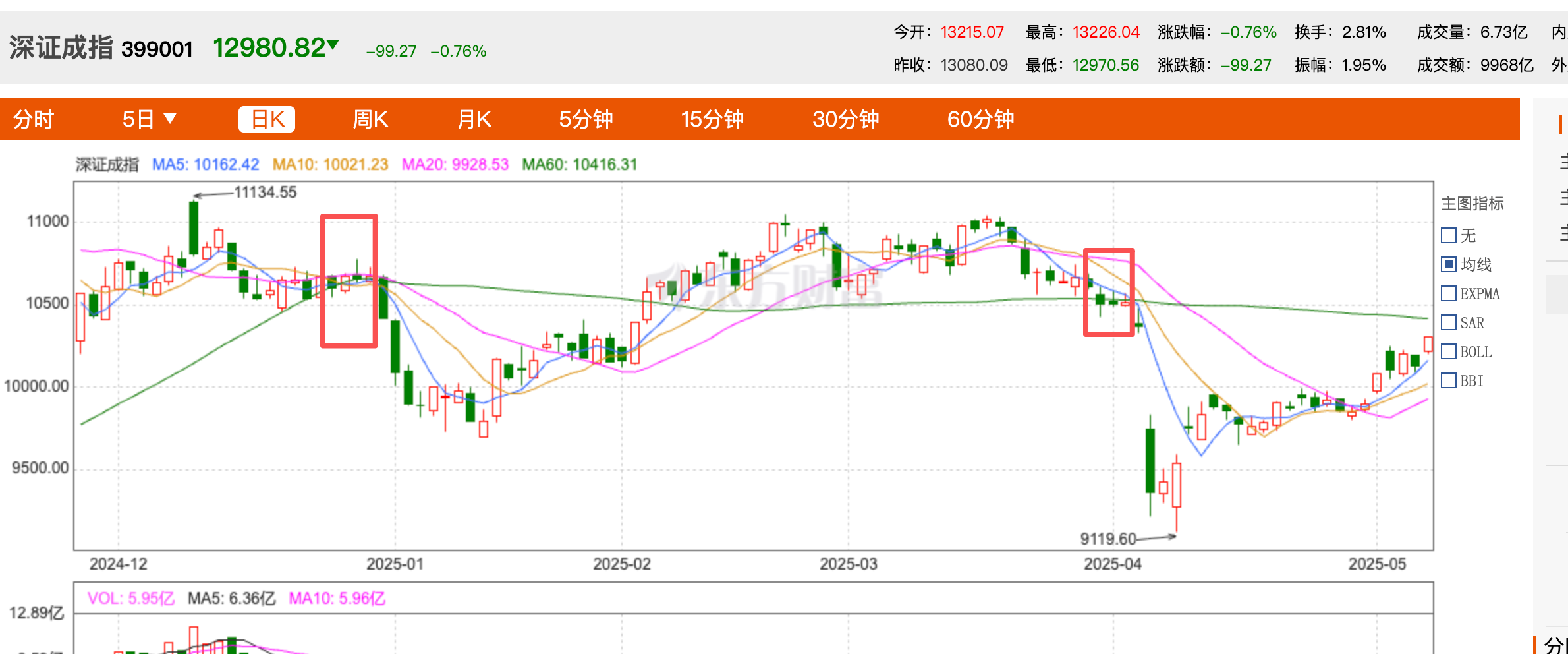Select the 日K tab

267,119
